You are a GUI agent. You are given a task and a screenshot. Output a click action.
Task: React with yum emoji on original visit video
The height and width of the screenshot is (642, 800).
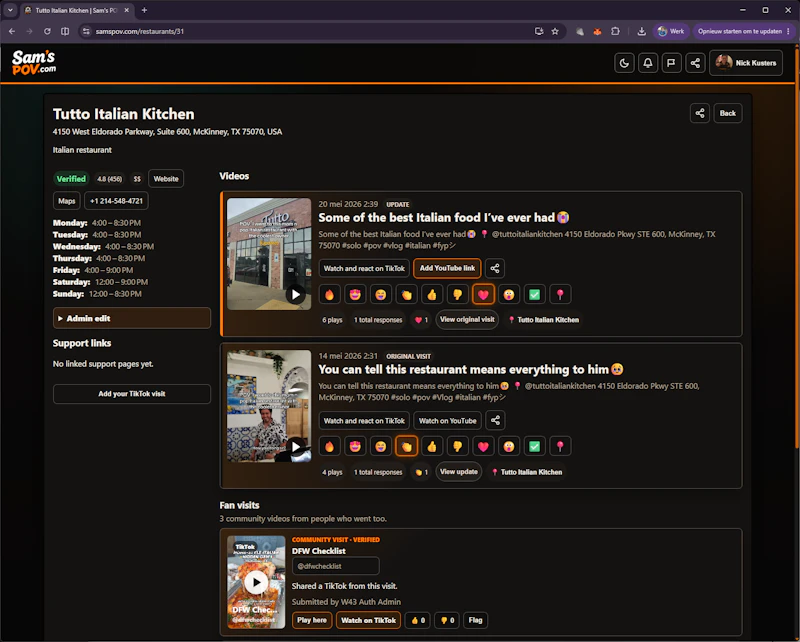pyautogui.click(x=381, y=447)
